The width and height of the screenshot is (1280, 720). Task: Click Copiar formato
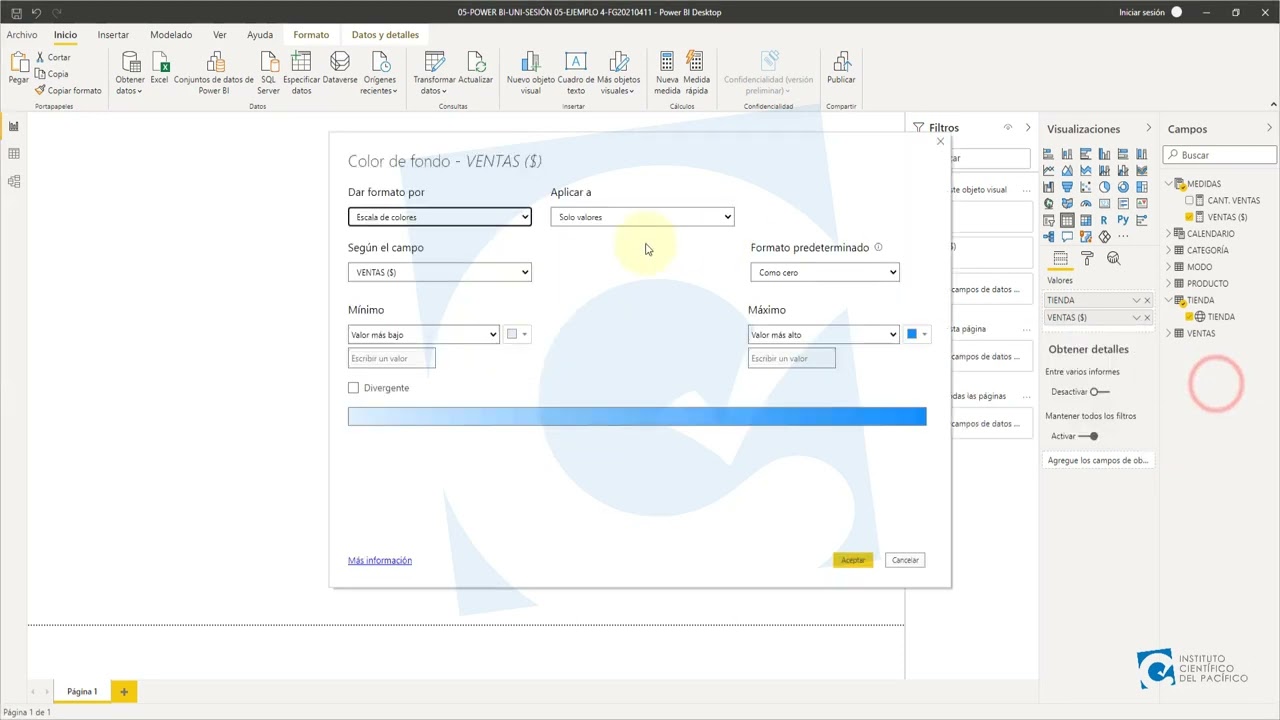(x=68, y=90)
